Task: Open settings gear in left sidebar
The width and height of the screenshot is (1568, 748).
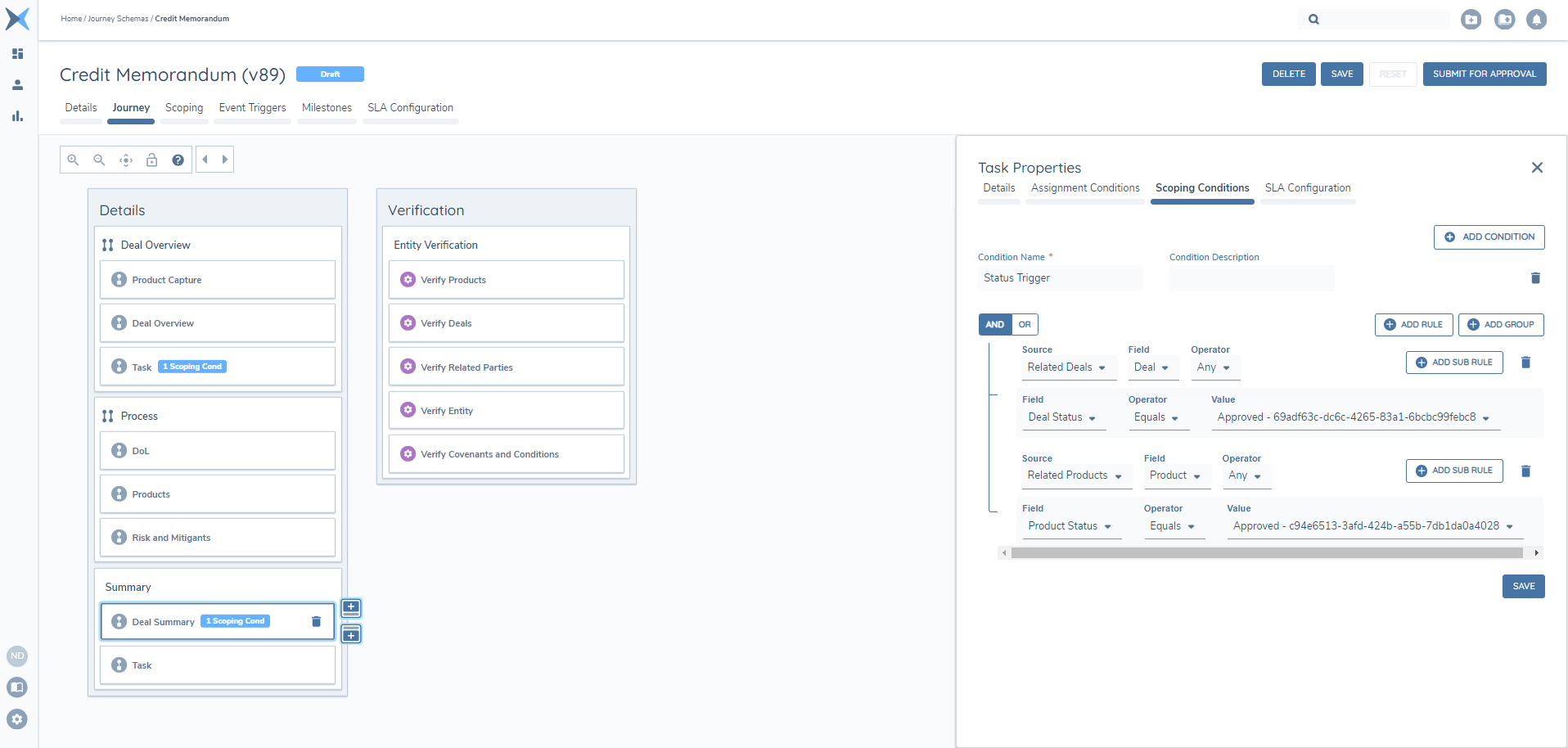Action: click(x=17, y=719)
